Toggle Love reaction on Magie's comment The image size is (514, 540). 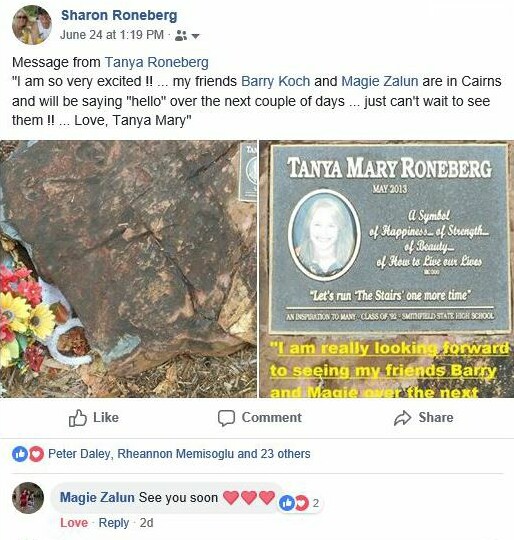pyautogui.click(x=74, y=523)
